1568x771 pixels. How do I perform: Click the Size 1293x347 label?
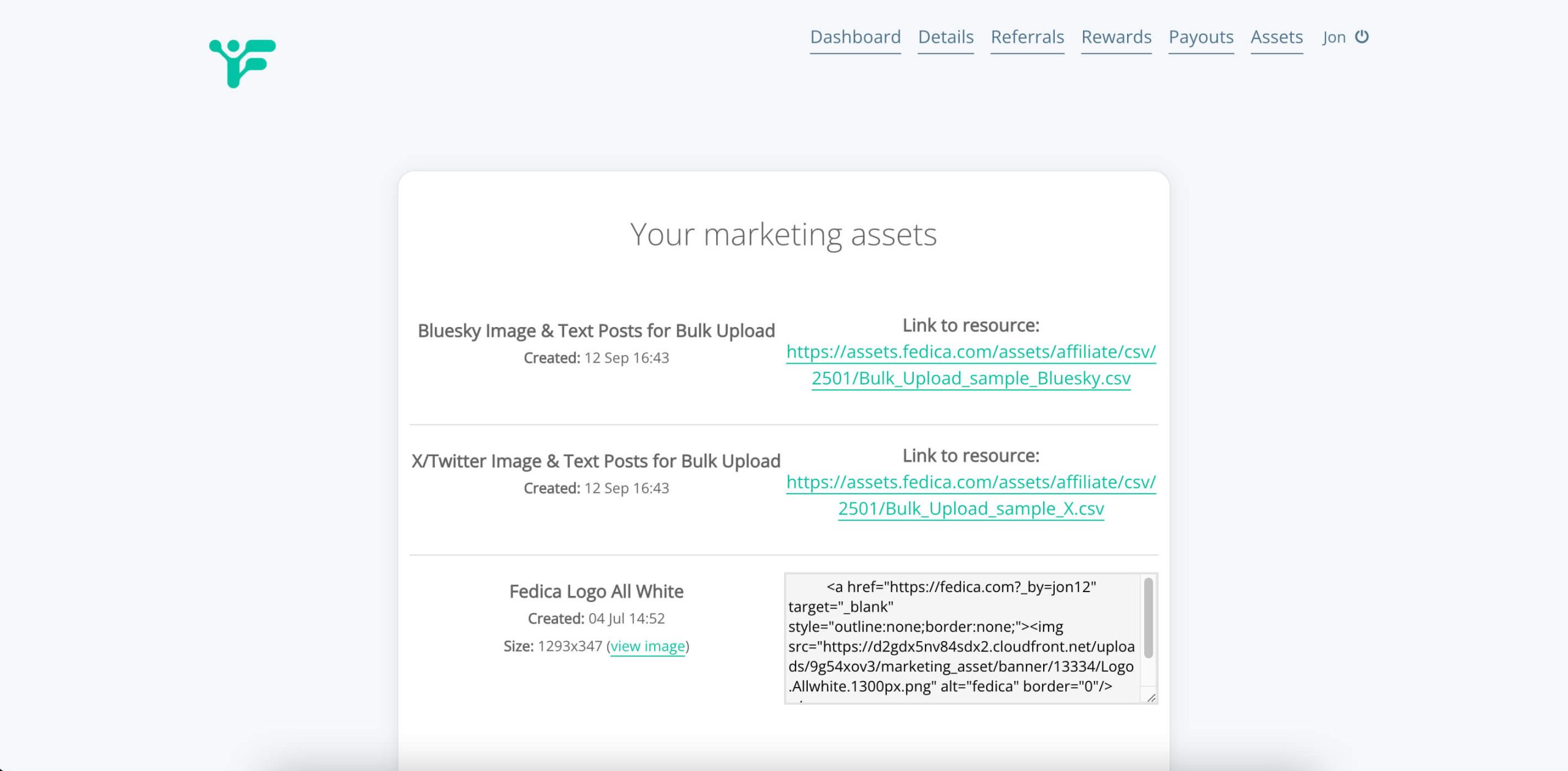tap(552, 646)
